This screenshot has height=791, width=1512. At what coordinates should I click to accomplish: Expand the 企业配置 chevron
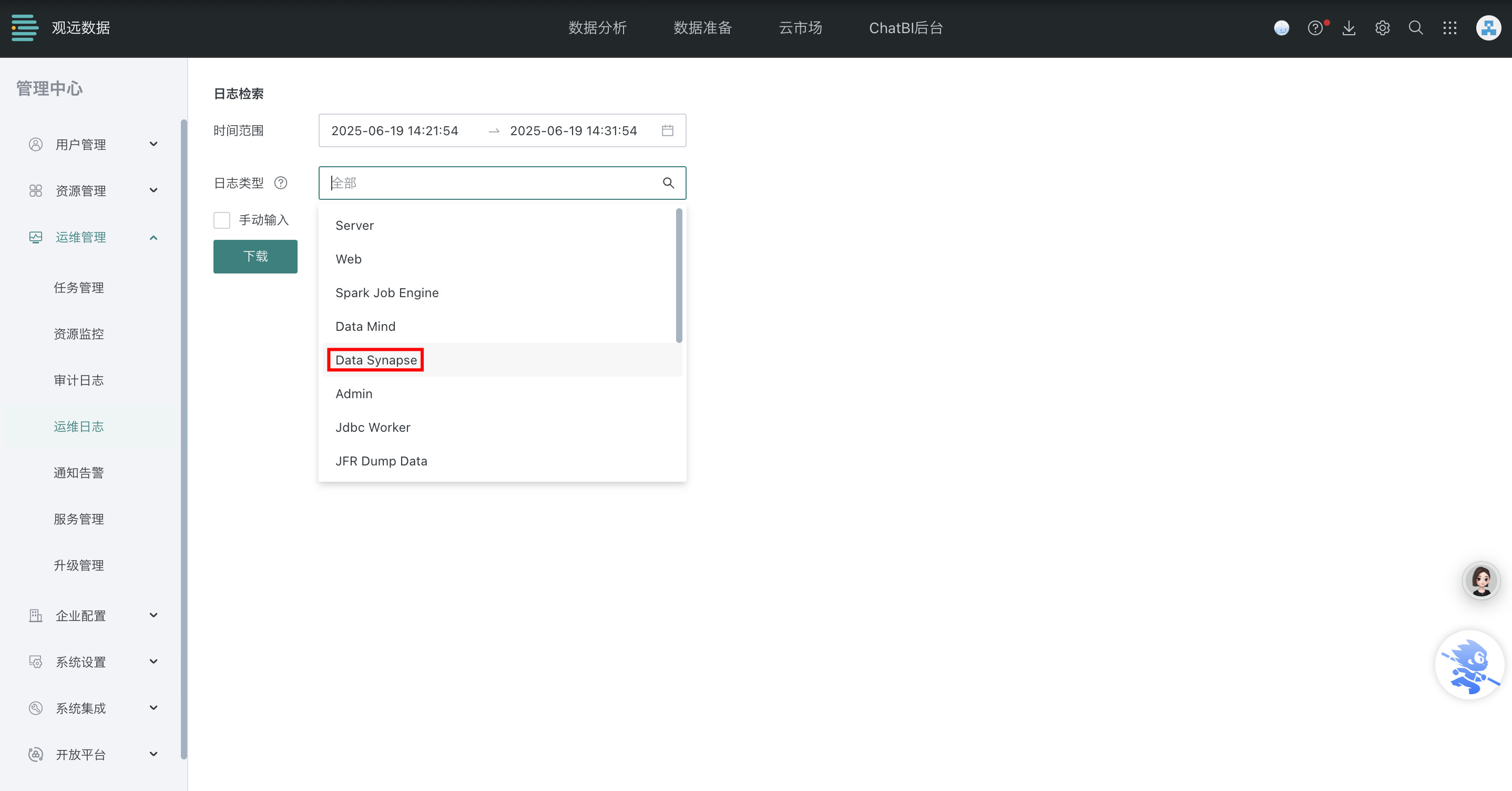154,615
